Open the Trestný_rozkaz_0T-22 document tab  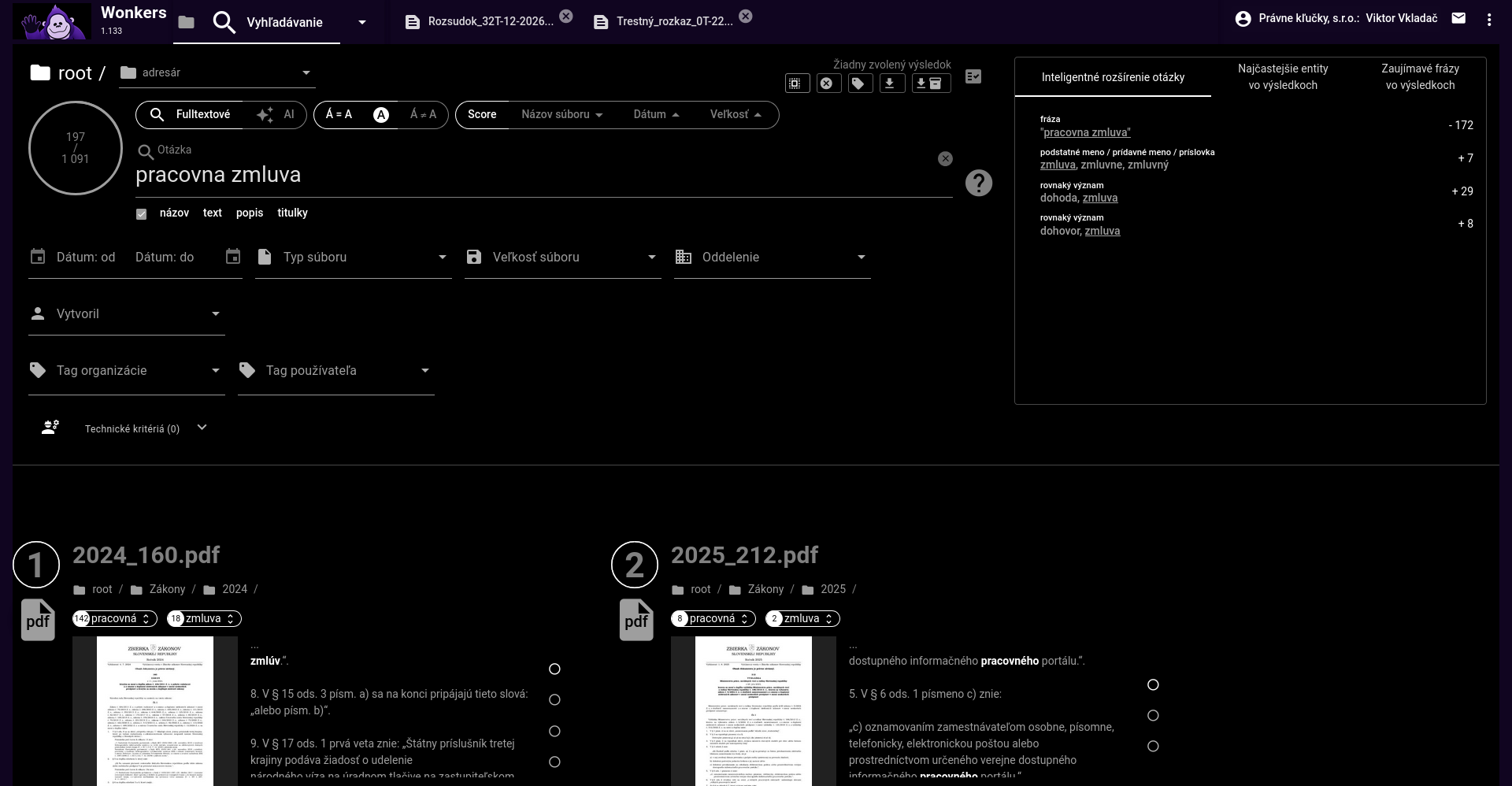(x=663, y=22)
